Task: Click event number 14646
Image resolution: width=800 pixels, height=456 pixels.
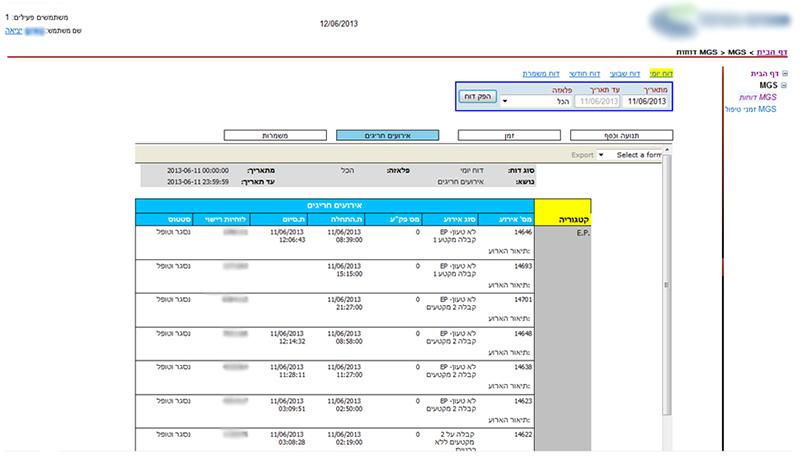Action: [x=523, y=232]
